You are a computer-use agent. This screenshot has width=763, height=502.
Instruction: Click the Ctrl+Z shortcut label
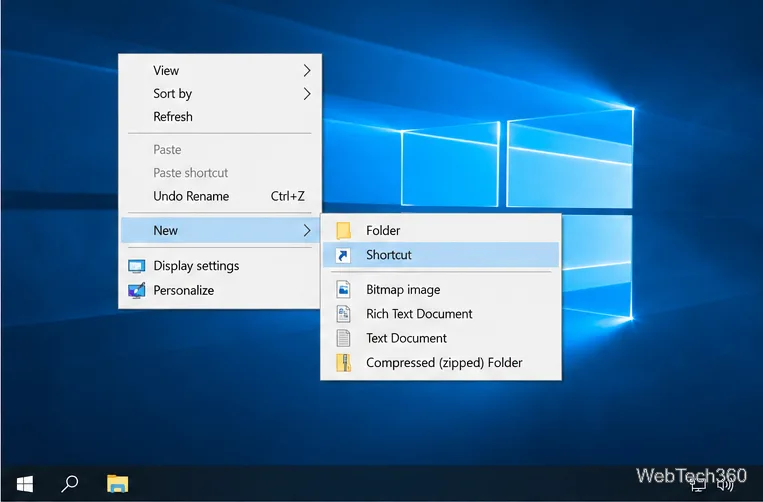coord(288,196)
